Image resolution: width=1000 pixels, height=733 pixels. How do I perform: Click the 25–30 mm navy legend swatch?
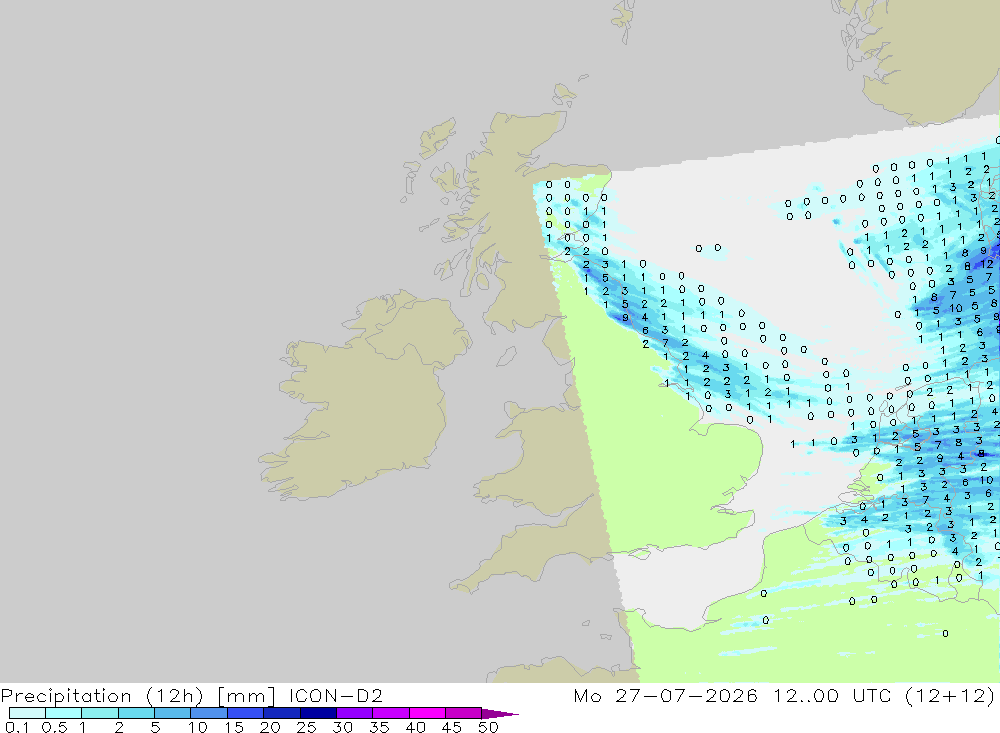[x=318, y=713]
